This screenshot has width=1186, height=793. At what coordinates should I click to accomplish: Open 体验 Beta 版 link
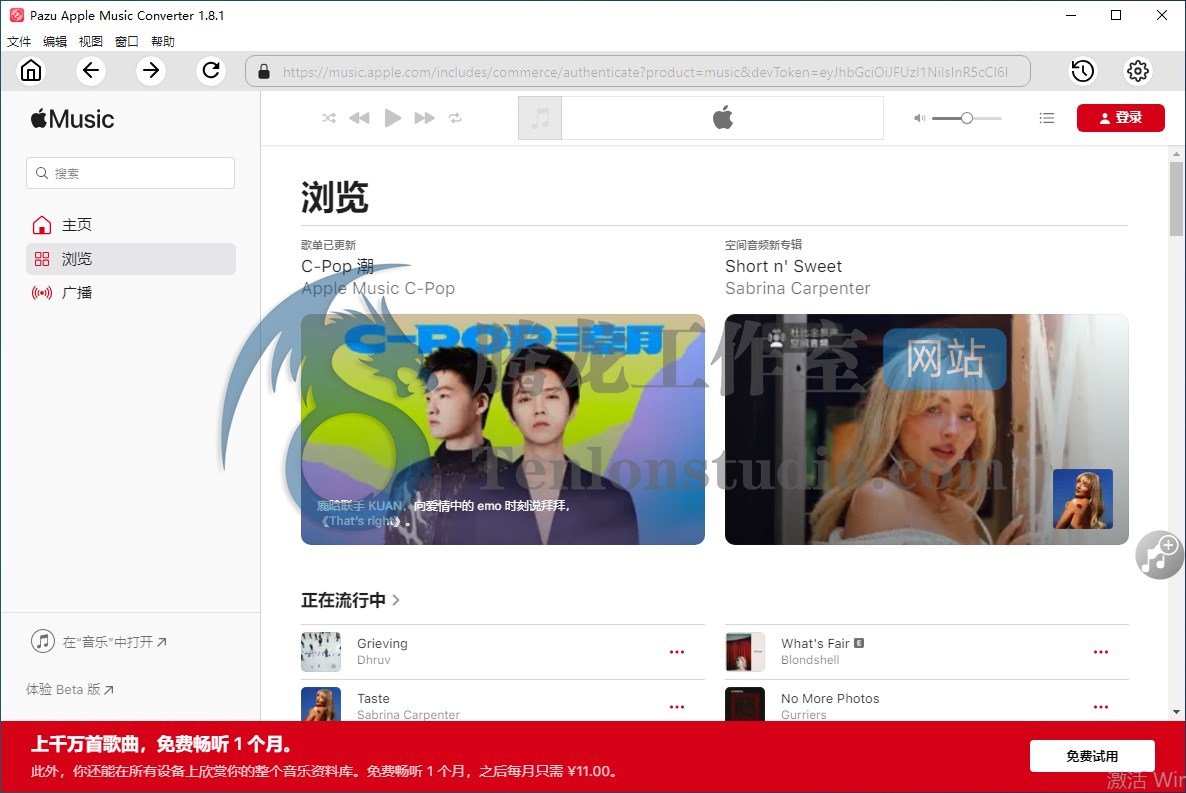70,689
